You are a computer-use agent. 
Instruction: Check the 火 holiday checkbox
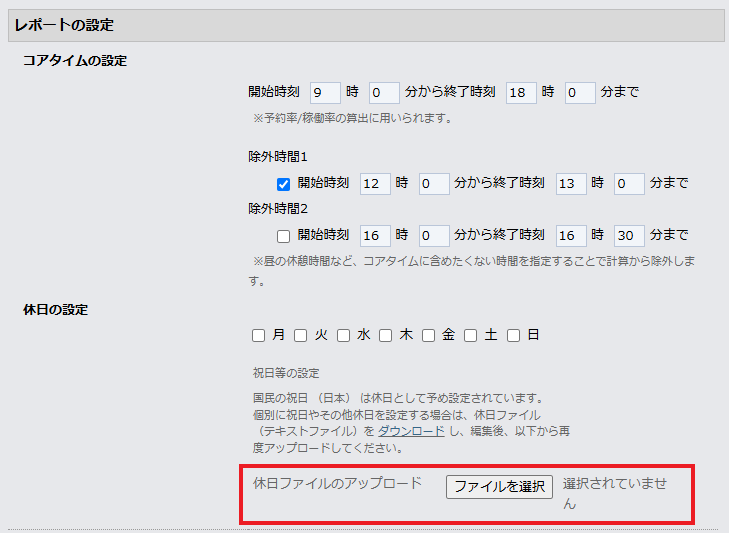point(301,336)
